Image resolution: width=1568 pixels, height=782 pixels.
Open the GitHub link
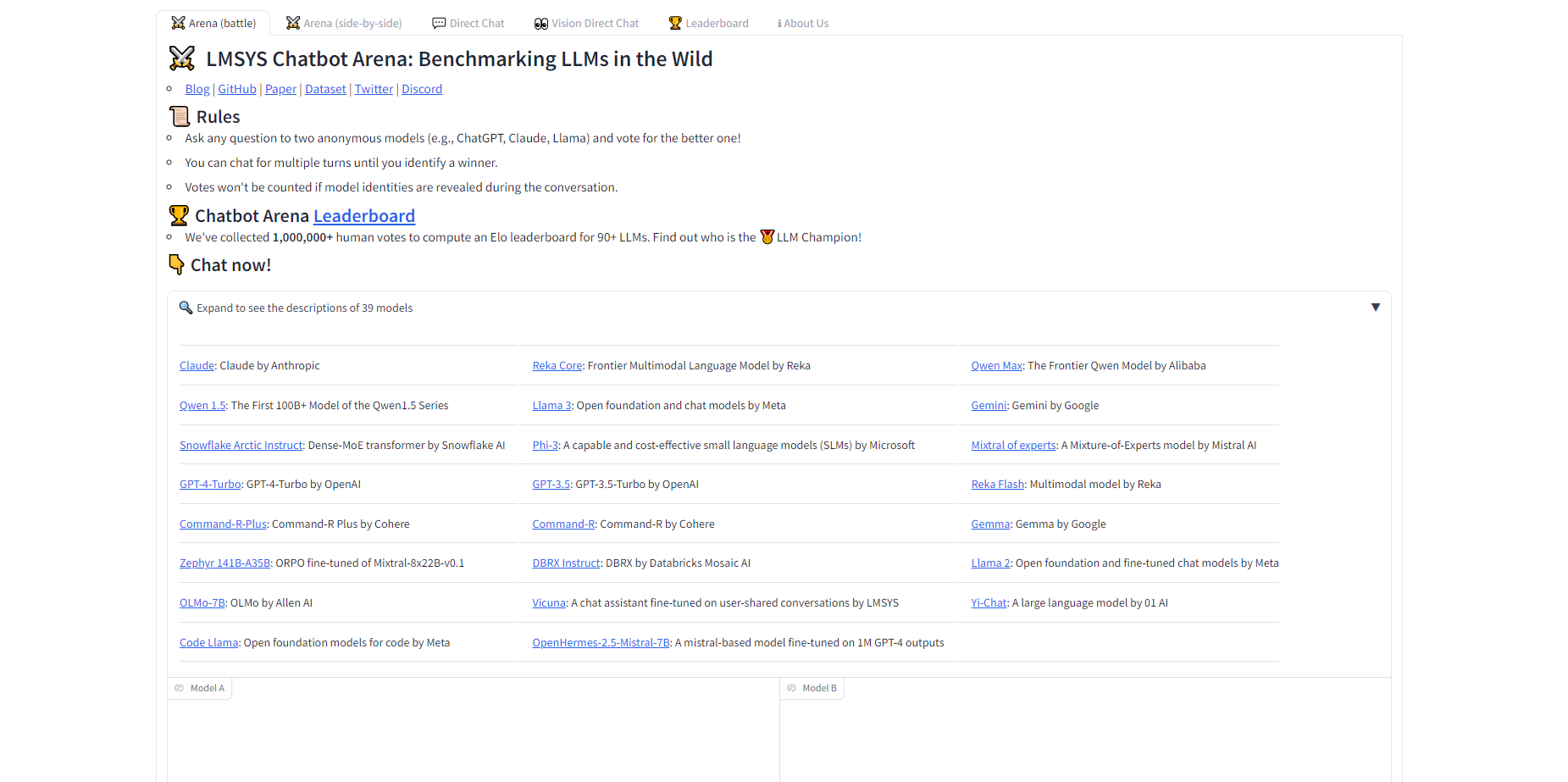pyautogui.click(x=237, y=89)
